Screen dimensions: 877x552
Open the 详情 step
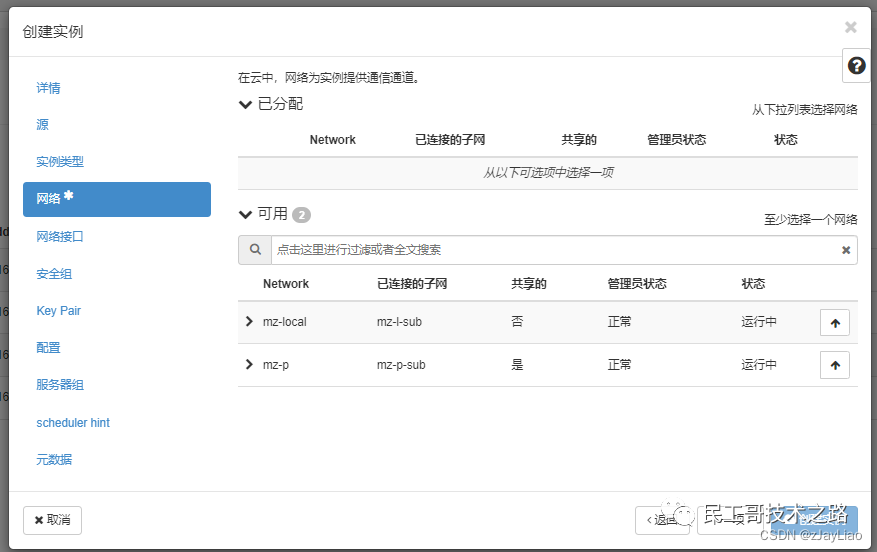coord(48,88)
